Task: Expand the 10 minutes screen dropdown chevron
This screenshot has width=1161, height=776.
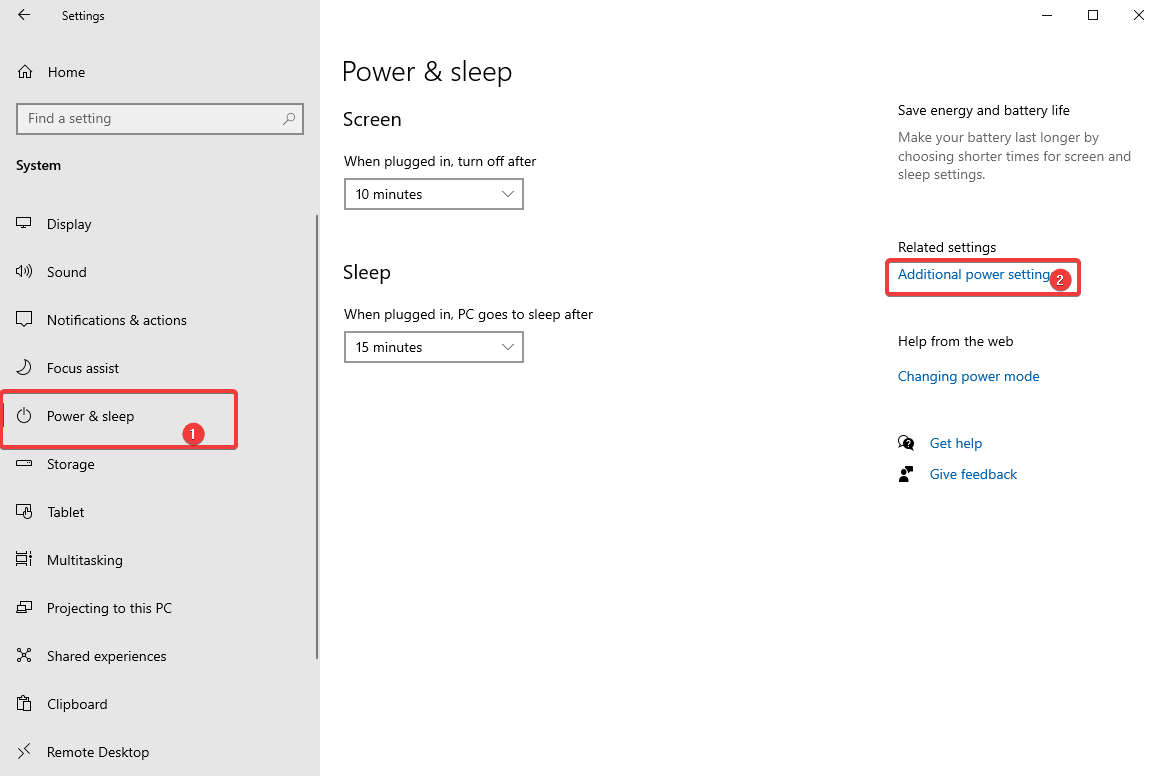Action: click(507, 193)
